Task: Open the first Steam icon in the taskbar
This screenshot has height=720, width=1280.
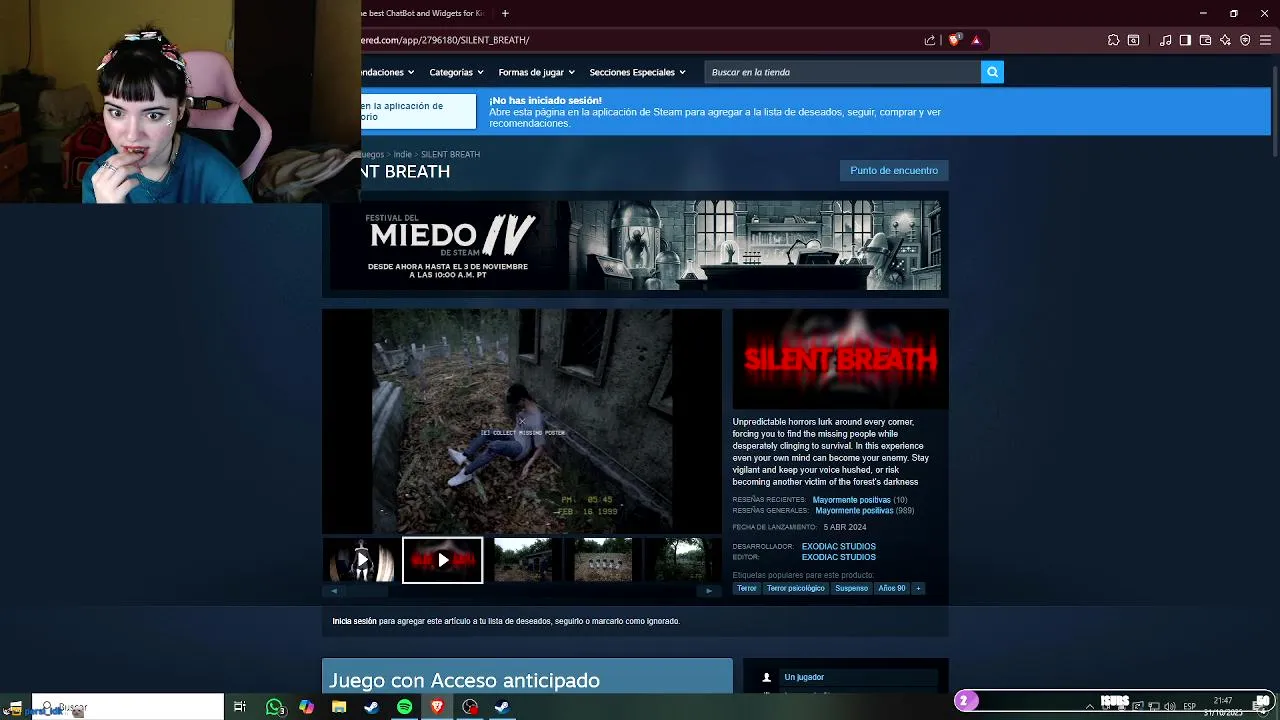Action: (x=371, y=707)
